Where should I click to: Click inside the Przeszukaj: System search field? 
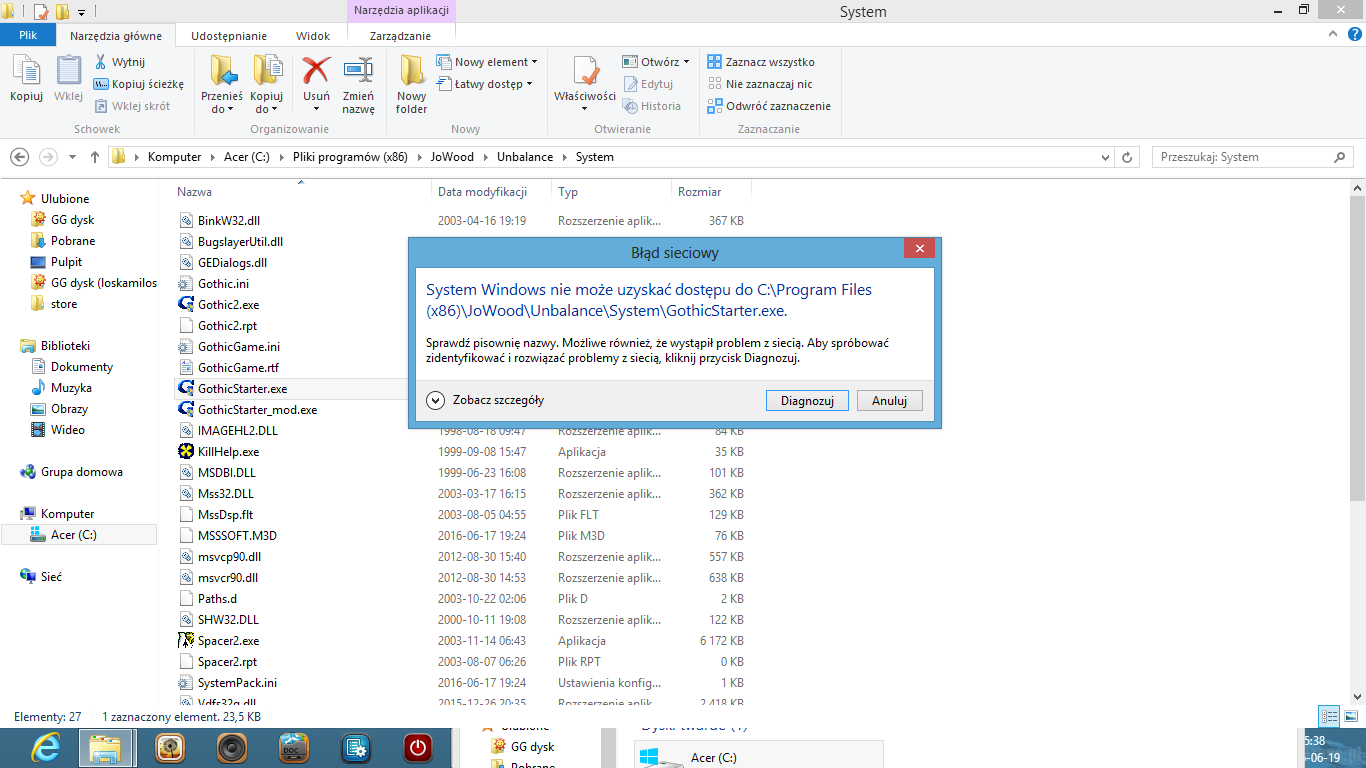pos(1250,157)
